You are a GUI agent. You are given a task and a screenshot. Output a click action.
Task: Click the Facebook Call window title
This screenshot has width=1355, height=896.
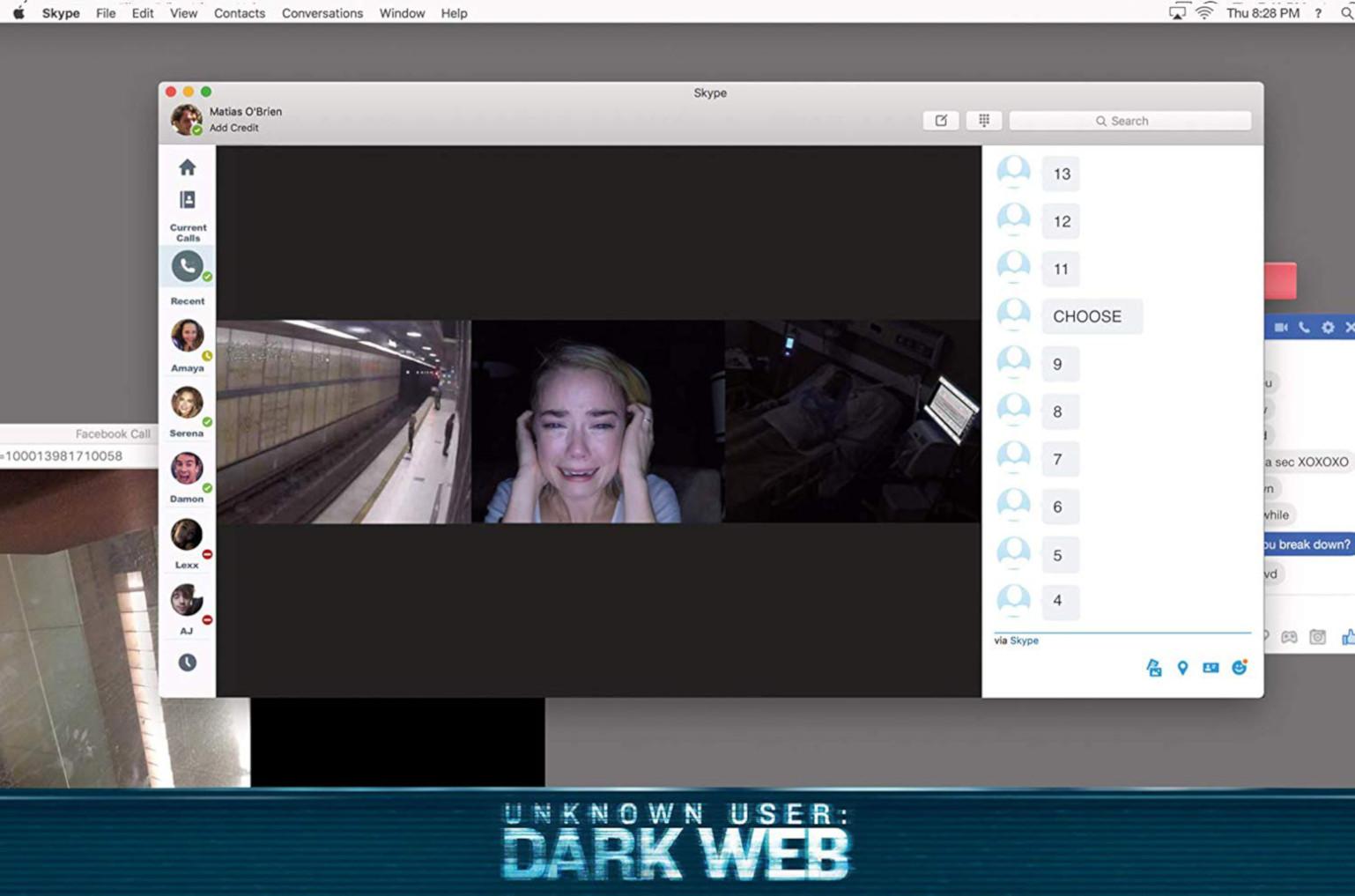[x=113, y=433]
